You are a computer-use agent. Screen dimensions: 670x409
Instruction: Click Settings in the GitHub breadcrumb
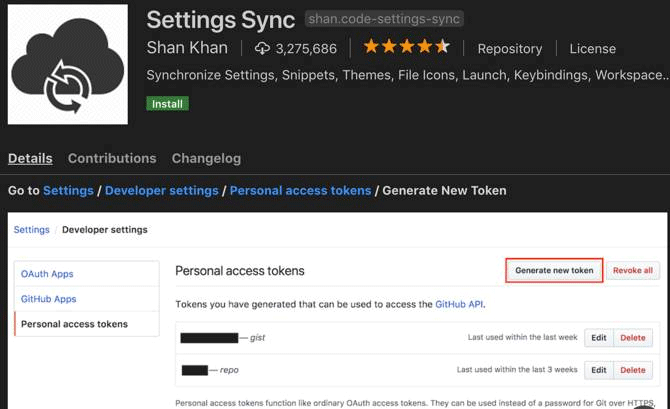tap(31, 229)
